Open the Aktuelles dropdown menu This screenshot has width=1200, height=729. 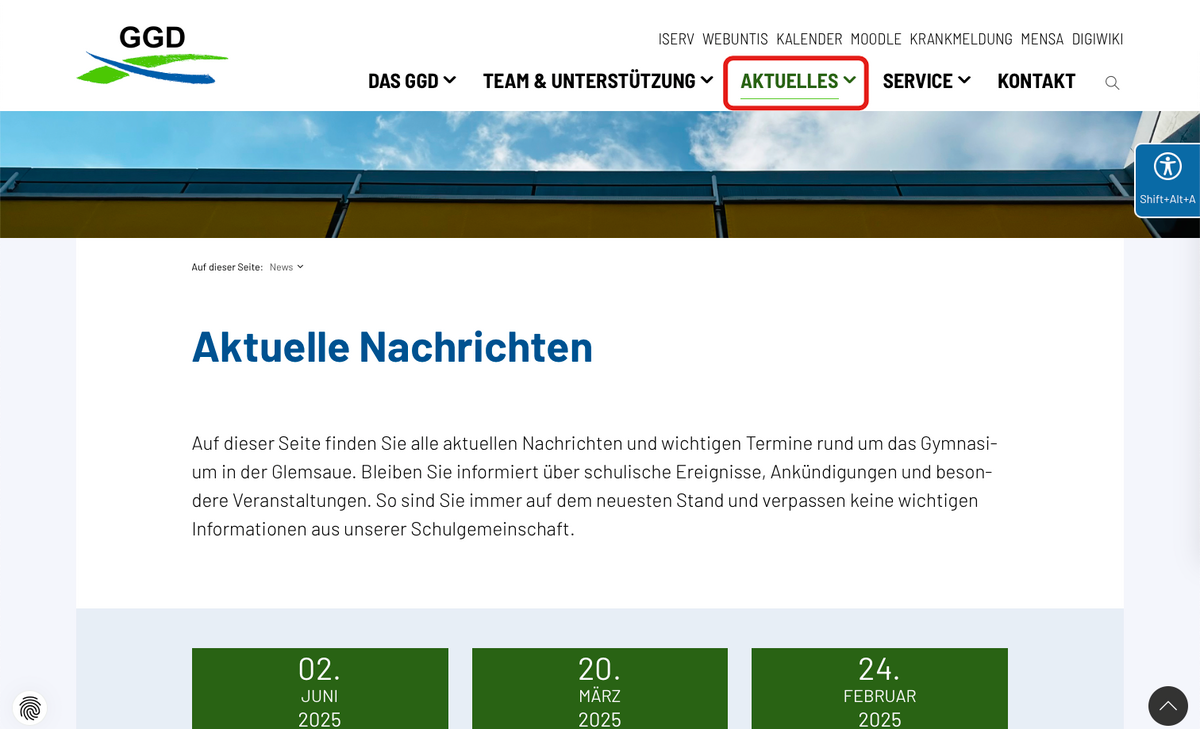click(x=797, y=81)
